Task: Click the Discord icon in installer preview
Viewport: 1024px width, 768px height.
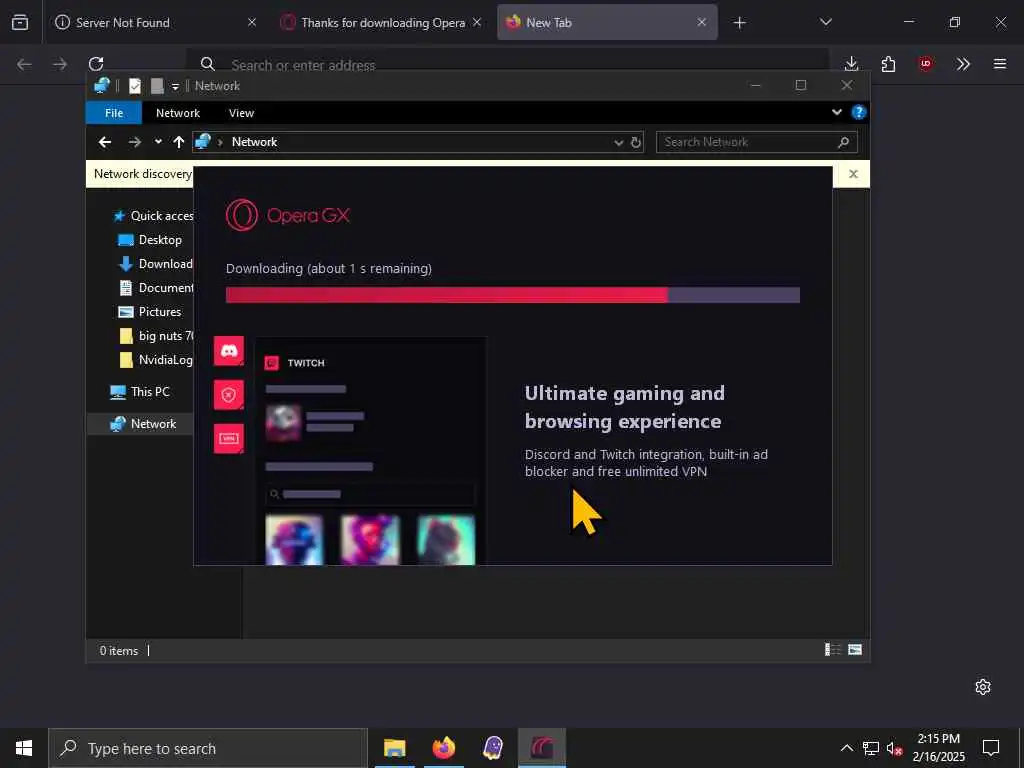Action: coord(229,351)
